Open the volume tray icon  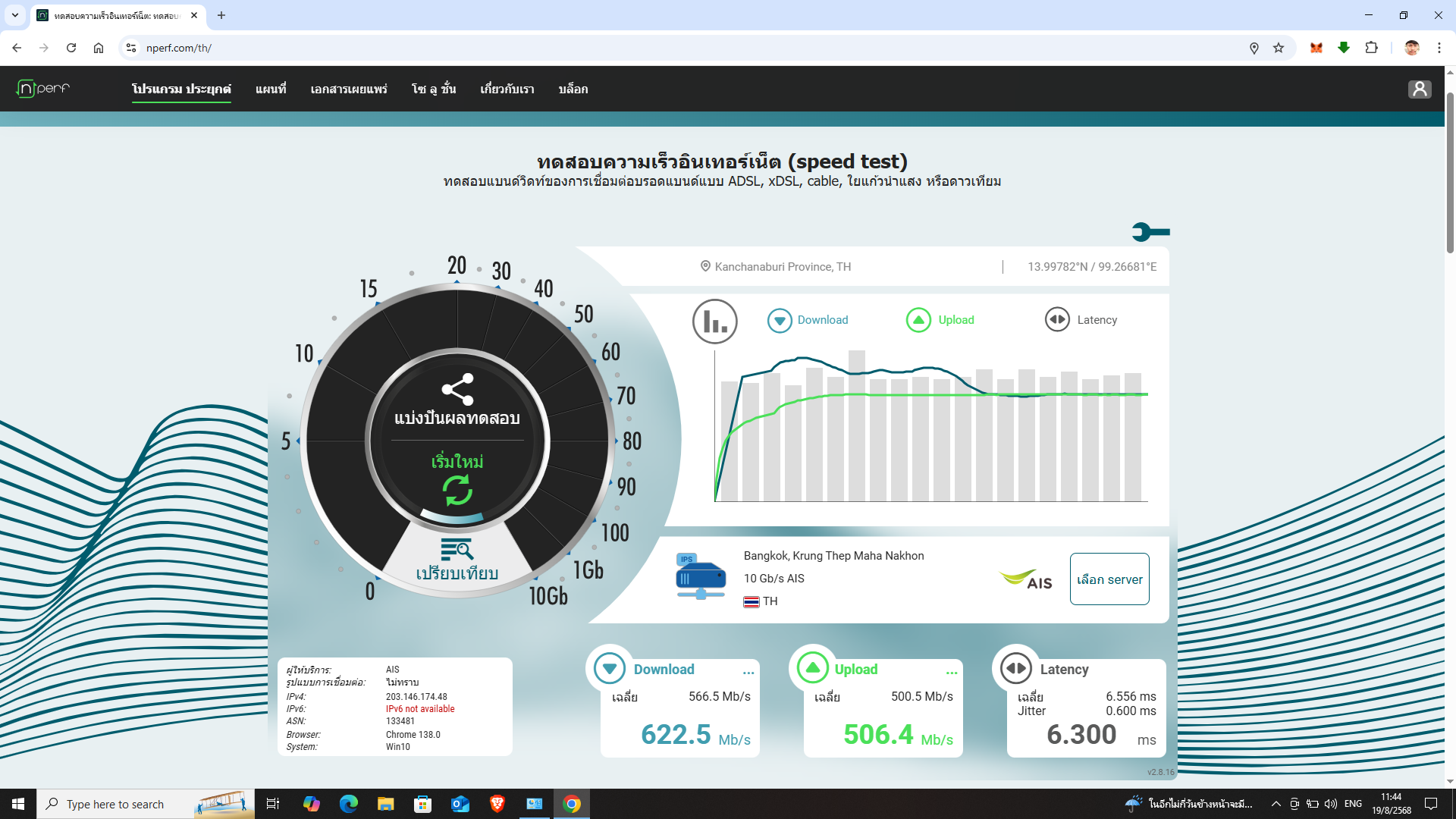[1331, 804]
